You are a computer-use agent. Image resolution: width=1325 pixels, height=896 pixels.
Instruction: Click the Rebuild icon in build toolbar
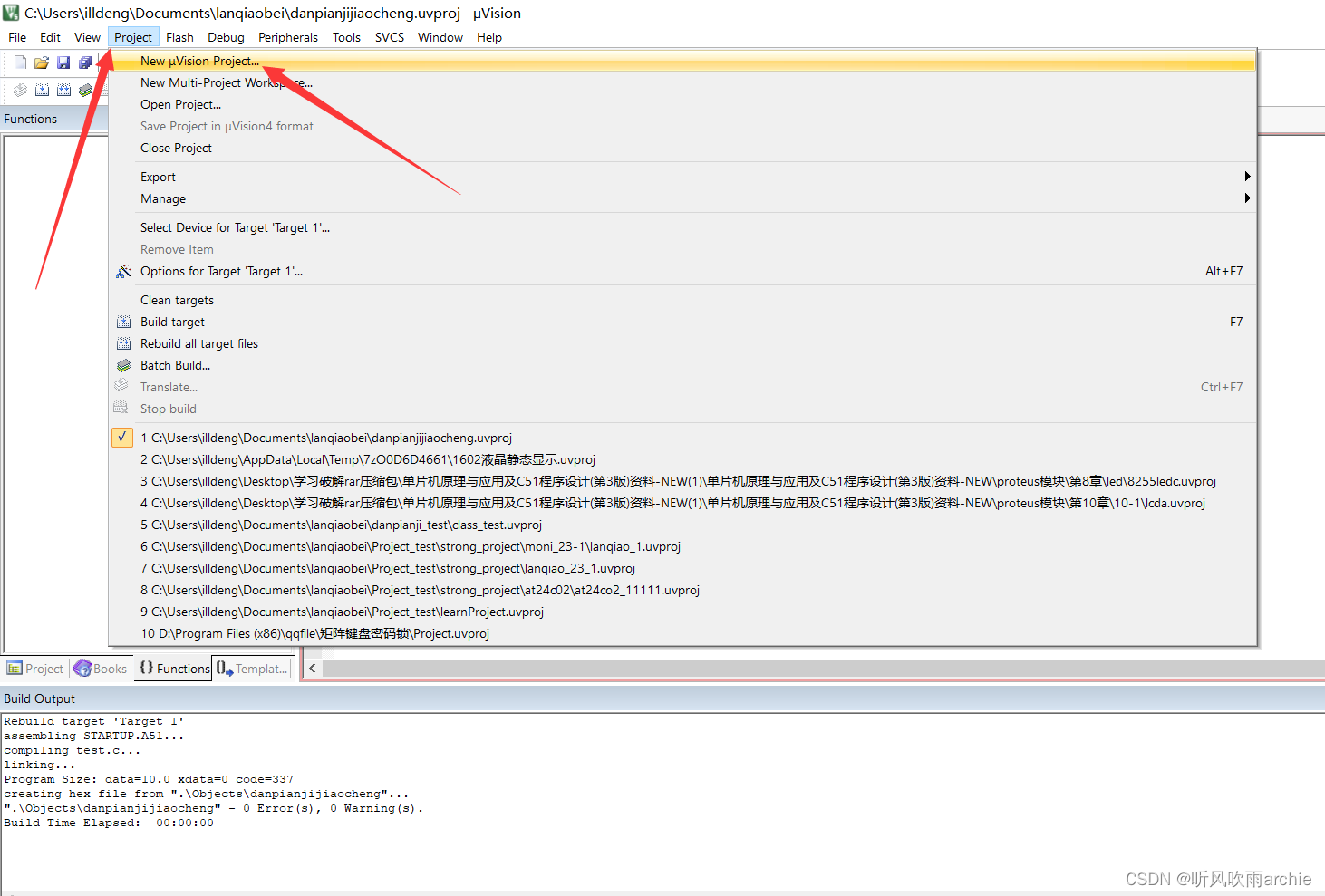coord(63,90)
